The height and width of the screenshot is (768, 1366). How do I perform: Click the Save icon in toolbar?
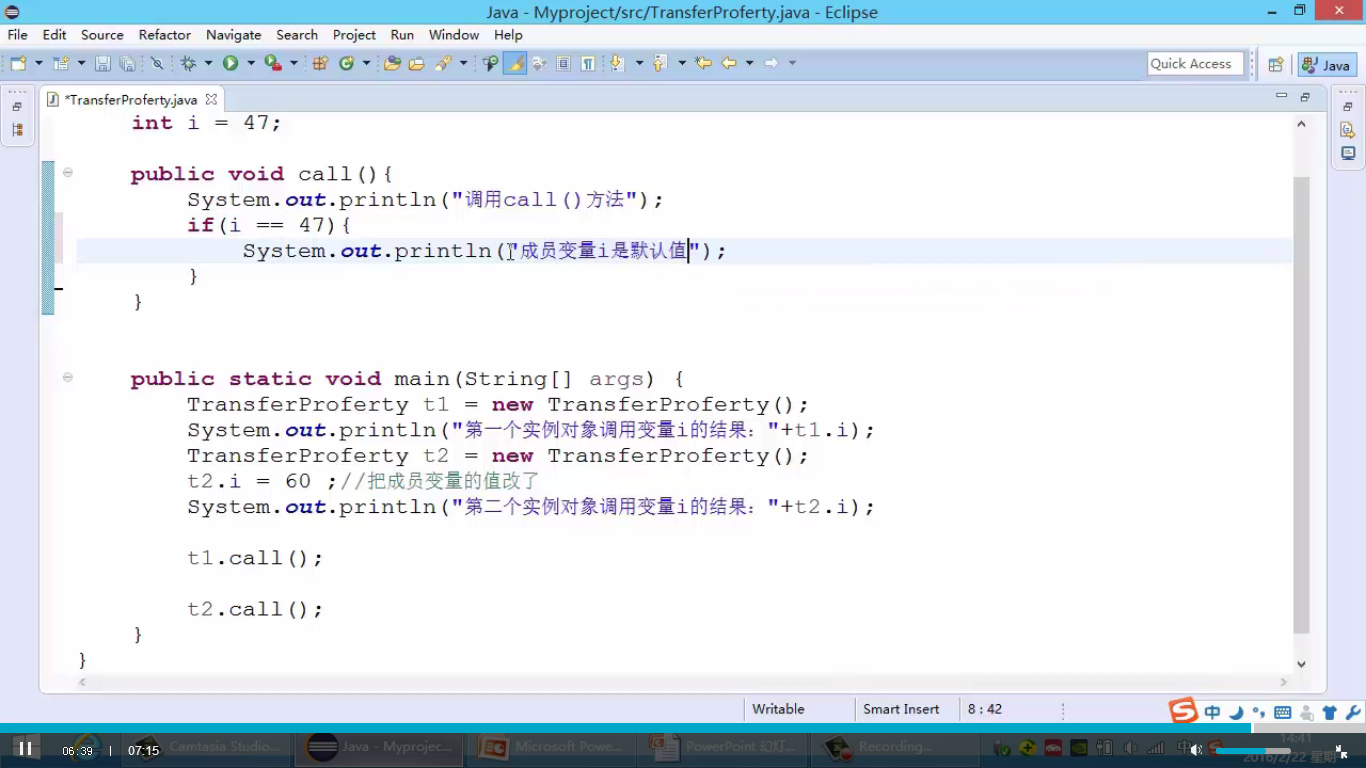point(103,63)
